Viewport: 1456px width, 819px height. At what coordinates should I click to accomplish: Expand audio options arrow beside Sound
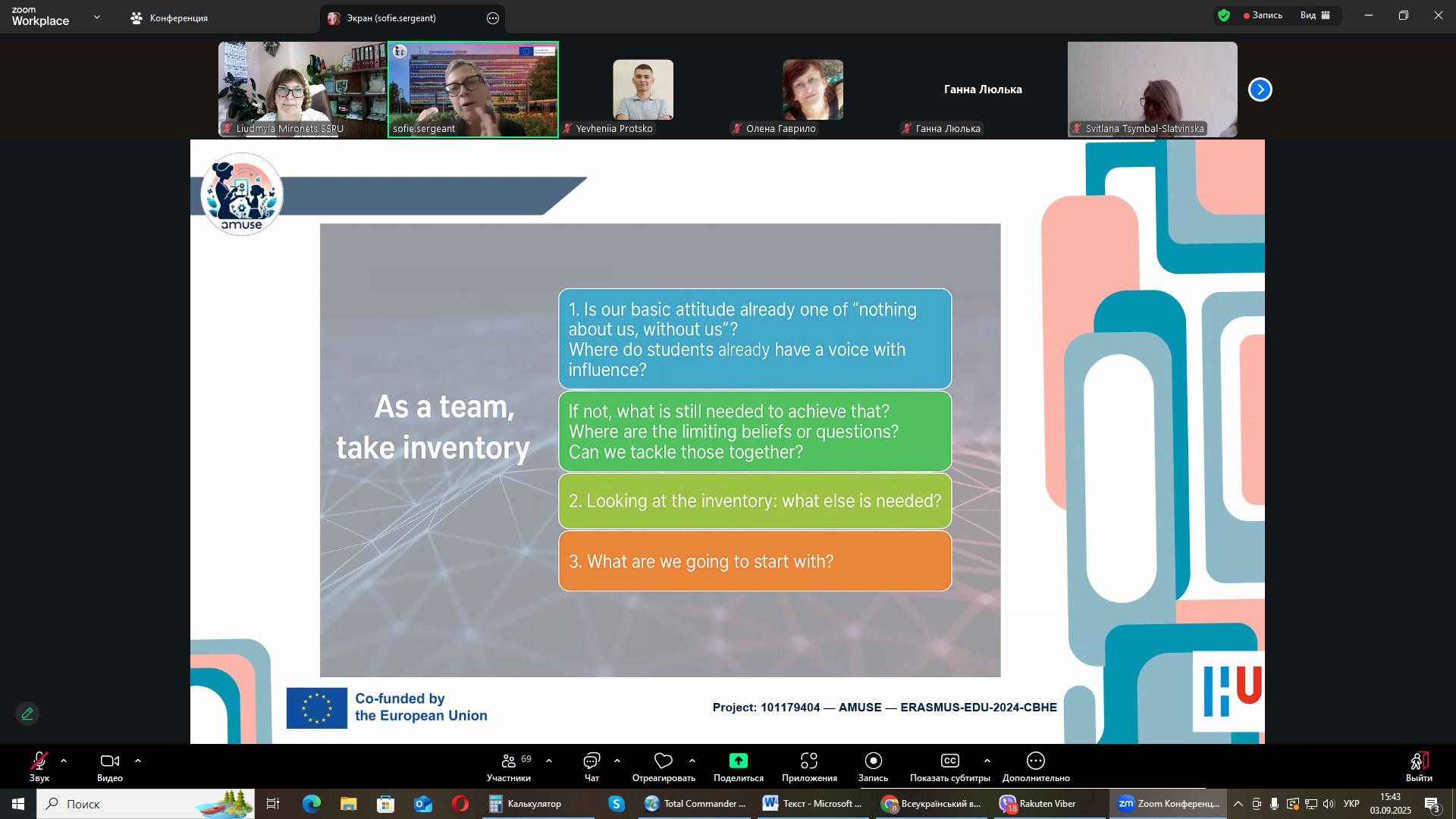click(x=64, y=761)
